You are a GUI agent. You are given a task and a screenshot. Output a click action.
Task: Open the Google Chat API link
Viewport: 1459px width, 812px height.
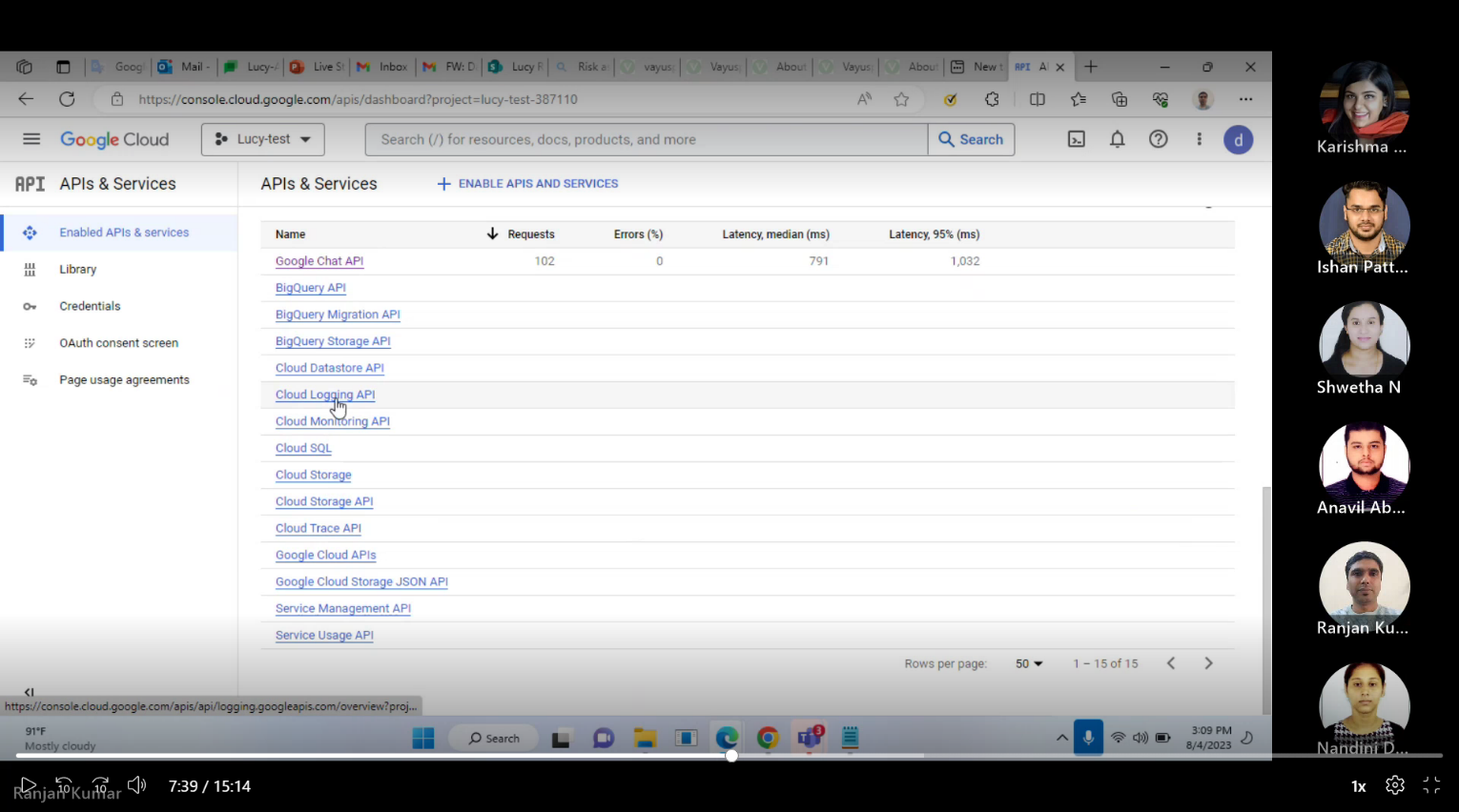coord(319,261)
